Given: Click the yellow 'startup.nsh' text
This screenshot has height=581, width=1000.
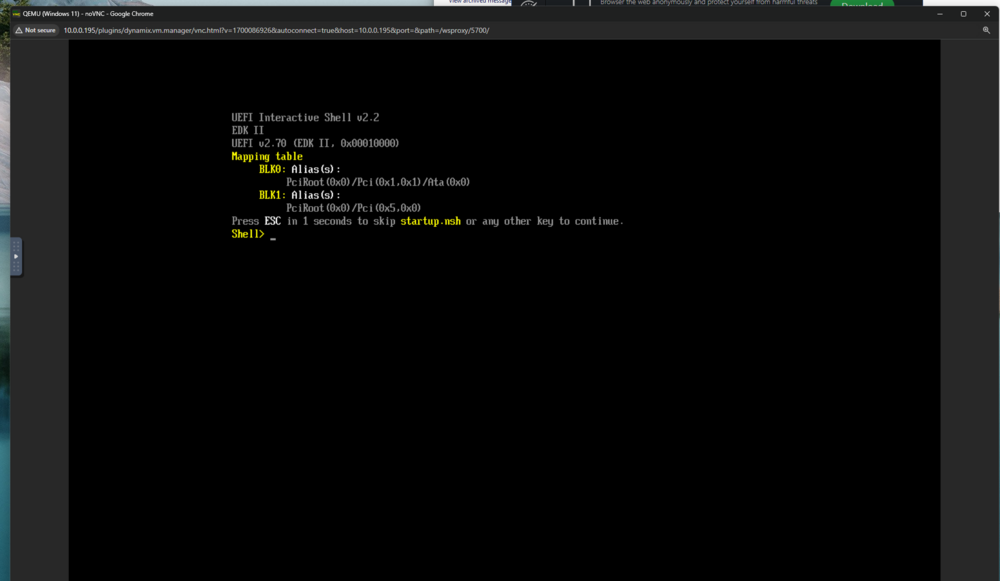Looking at the screenshot, I should [x=430, y=221].
